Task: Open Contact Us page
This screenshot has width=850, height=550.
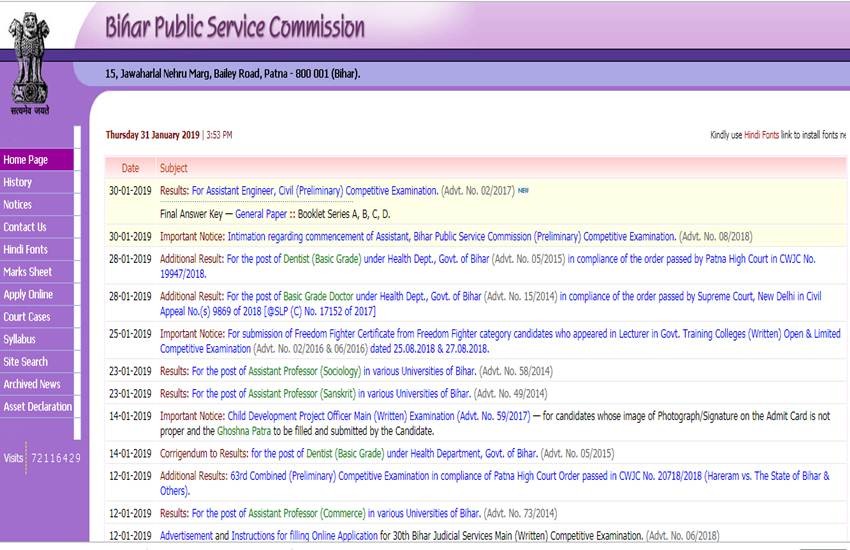Action: (x=25, y=227)
